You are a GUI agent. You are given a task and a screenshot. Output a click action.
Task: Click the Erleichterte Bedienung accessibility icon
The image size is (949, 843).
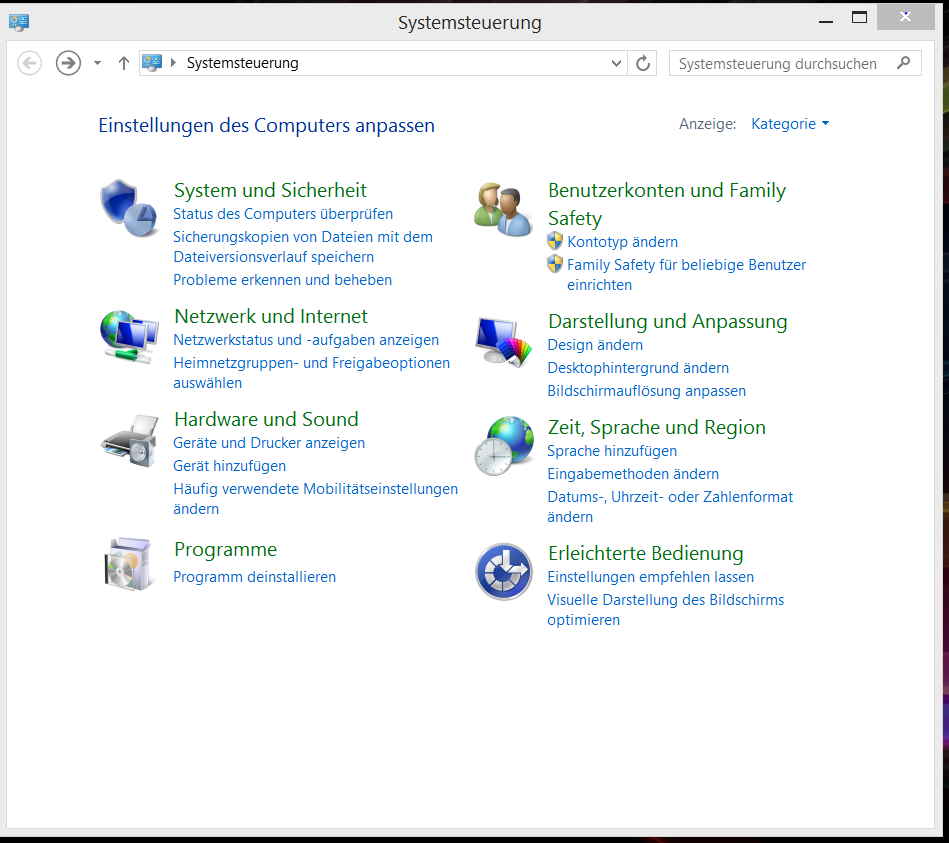pyautogui.click(x=503, y=571)
